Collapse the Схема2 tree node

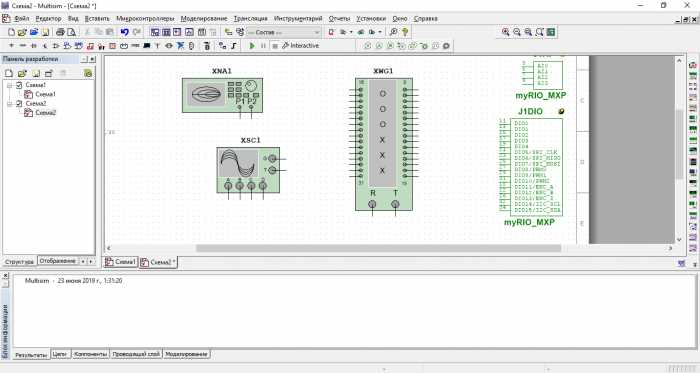pos(9,104)
